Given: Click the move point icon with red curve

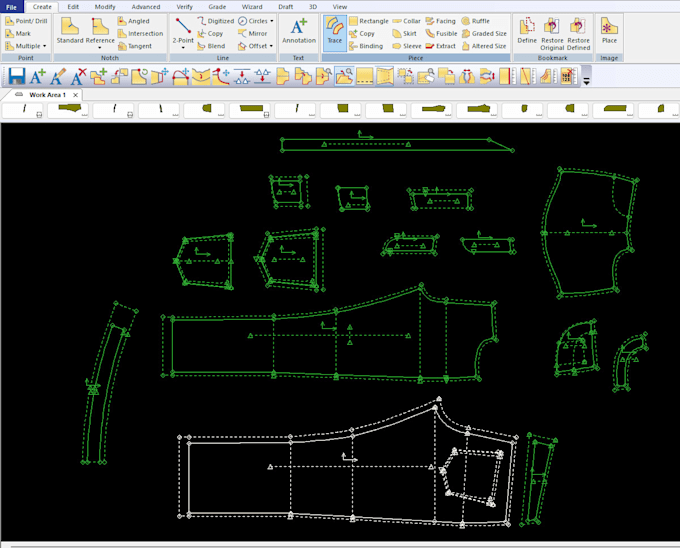Looking at the screenshot, I should [221, 76].
